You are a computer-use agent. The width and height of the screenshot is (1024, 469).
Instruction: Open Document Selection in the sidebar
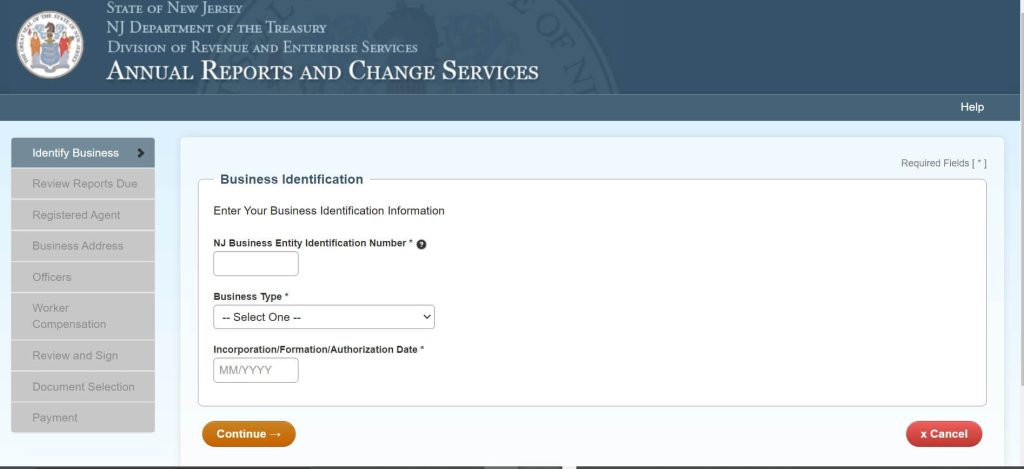pyautogui.click(x=83, y=387)
